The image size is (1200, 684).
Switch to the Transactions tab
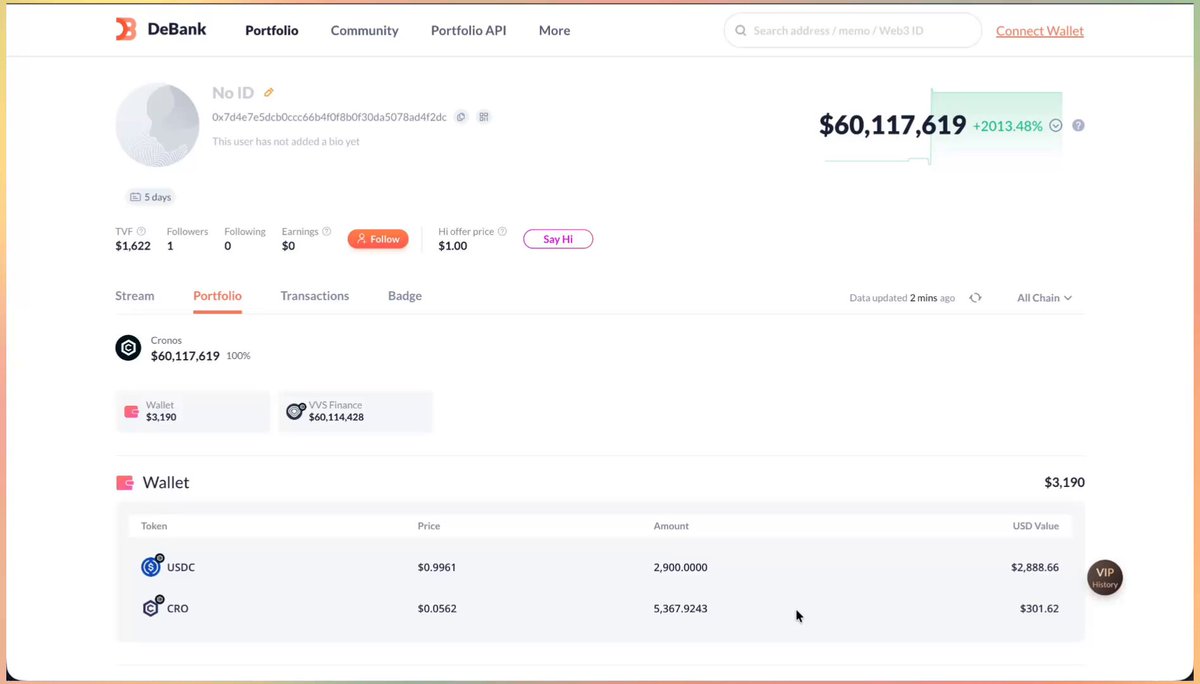(315, 296)
